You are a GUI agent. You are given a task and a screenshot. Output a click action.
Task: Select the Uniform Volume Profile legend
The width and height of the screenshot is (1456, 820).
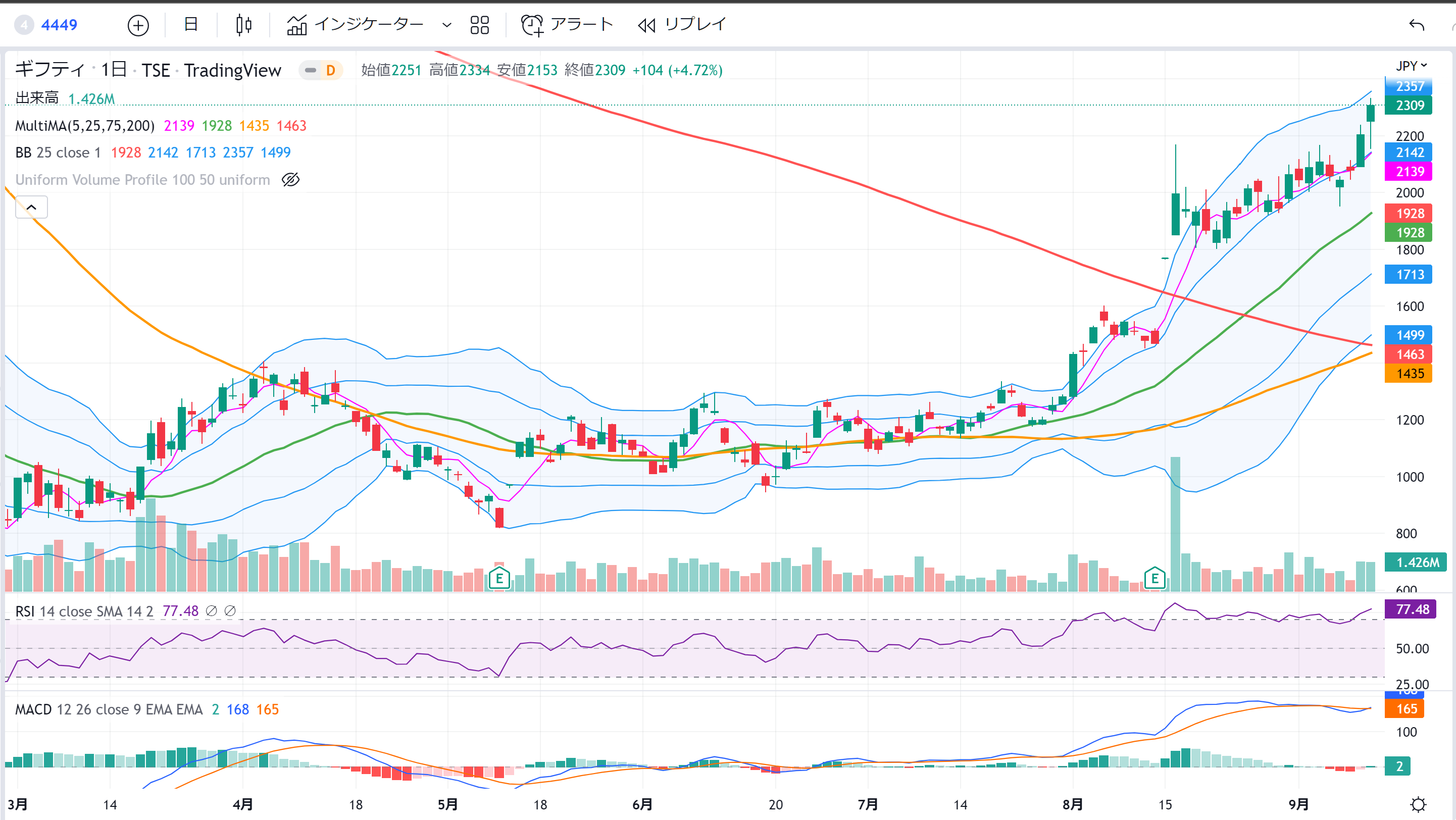142,180
